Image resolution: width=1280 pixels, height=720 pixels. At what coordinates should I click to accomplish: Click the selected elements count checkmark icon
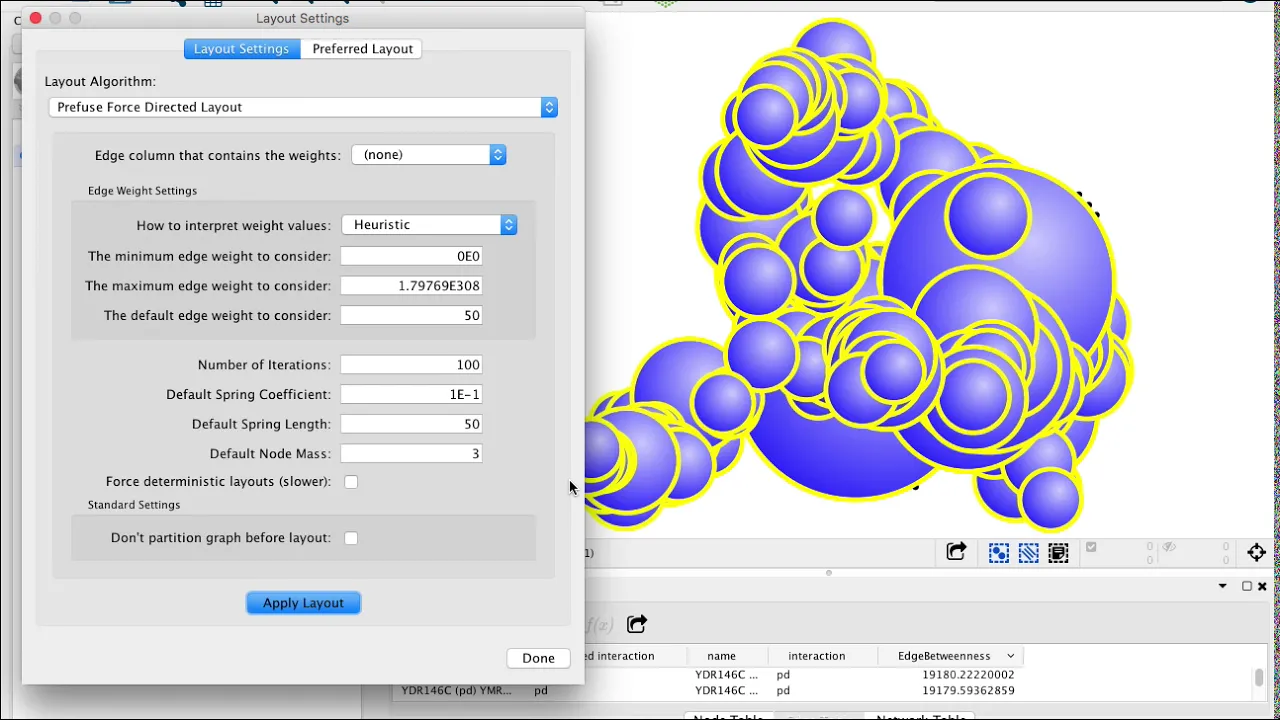[x=1091, y=547]
